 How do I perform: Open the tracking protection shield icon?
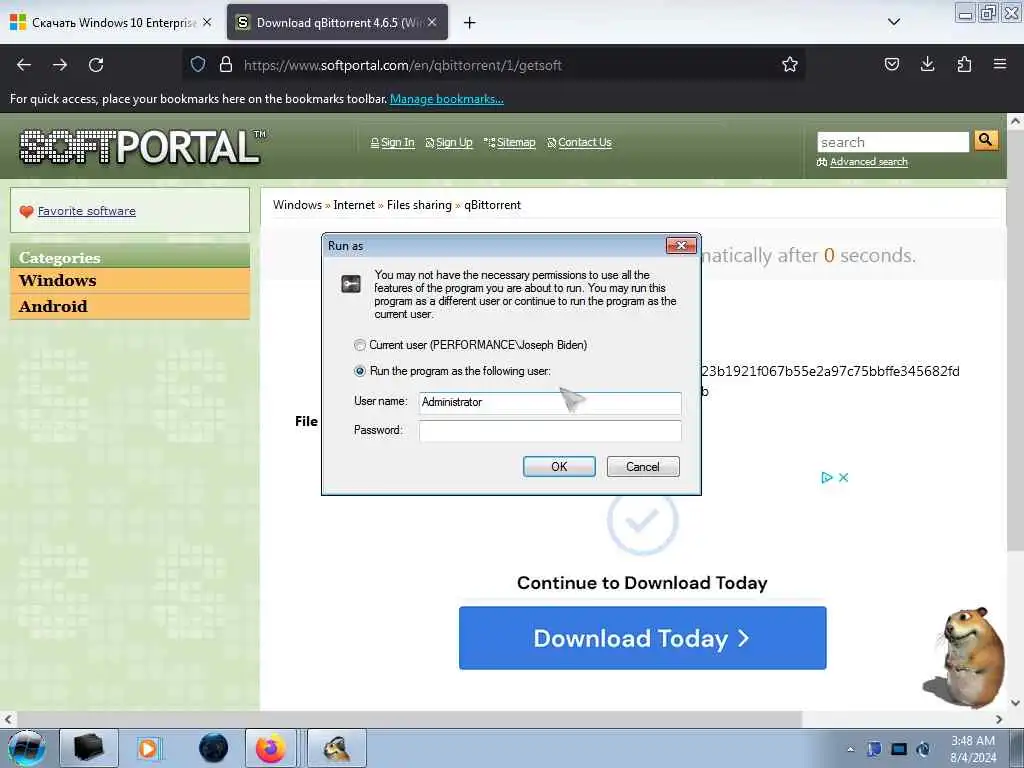198,64
